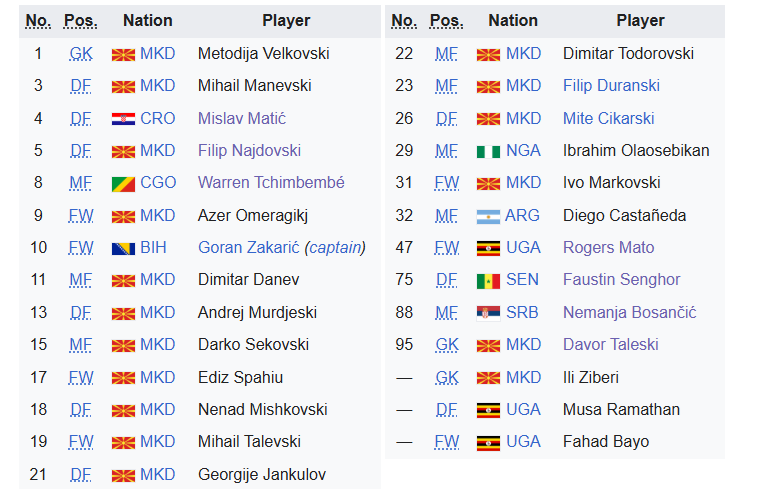Open Filip Duranski player link

tap(611, 86)
